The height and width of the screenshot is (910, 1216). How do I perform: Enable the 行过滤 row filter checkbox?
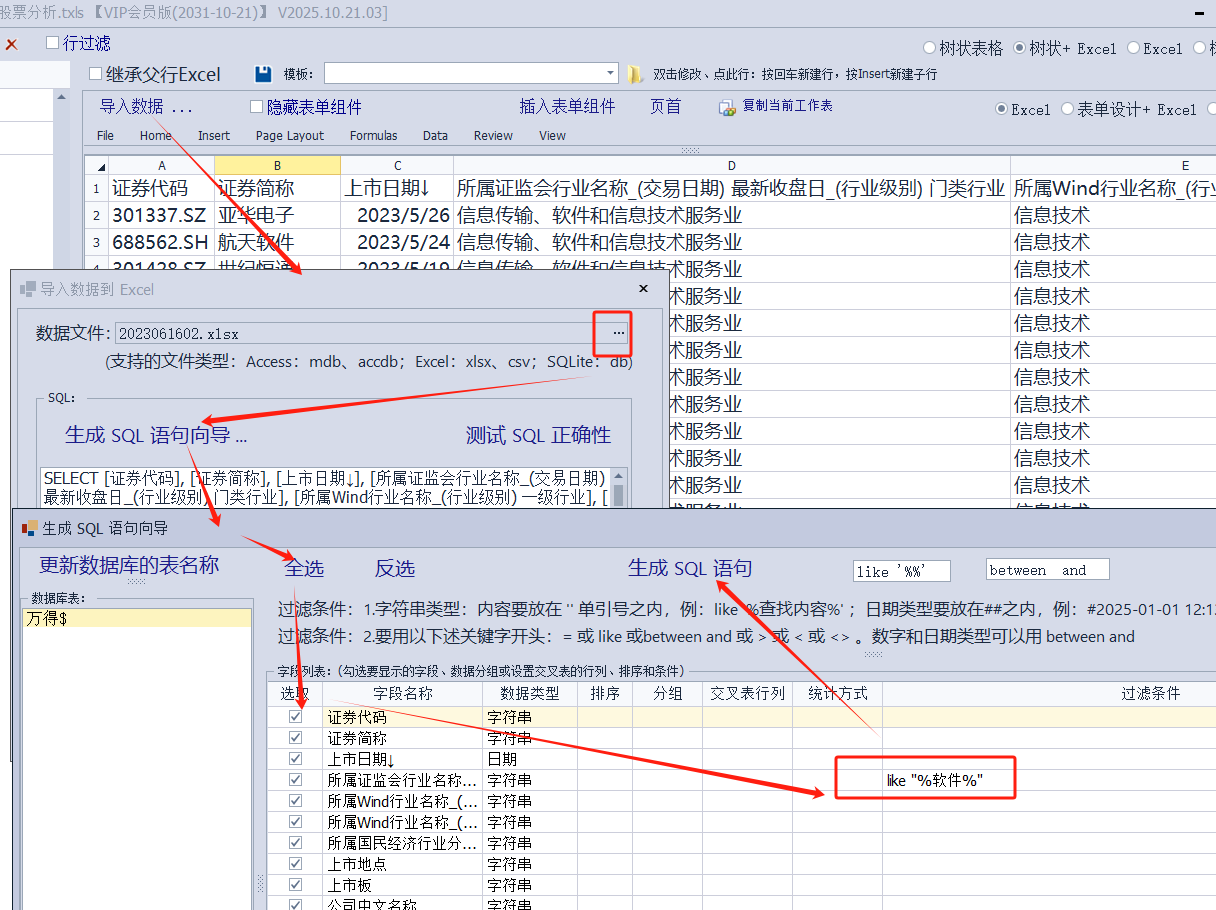pos(53,43)
